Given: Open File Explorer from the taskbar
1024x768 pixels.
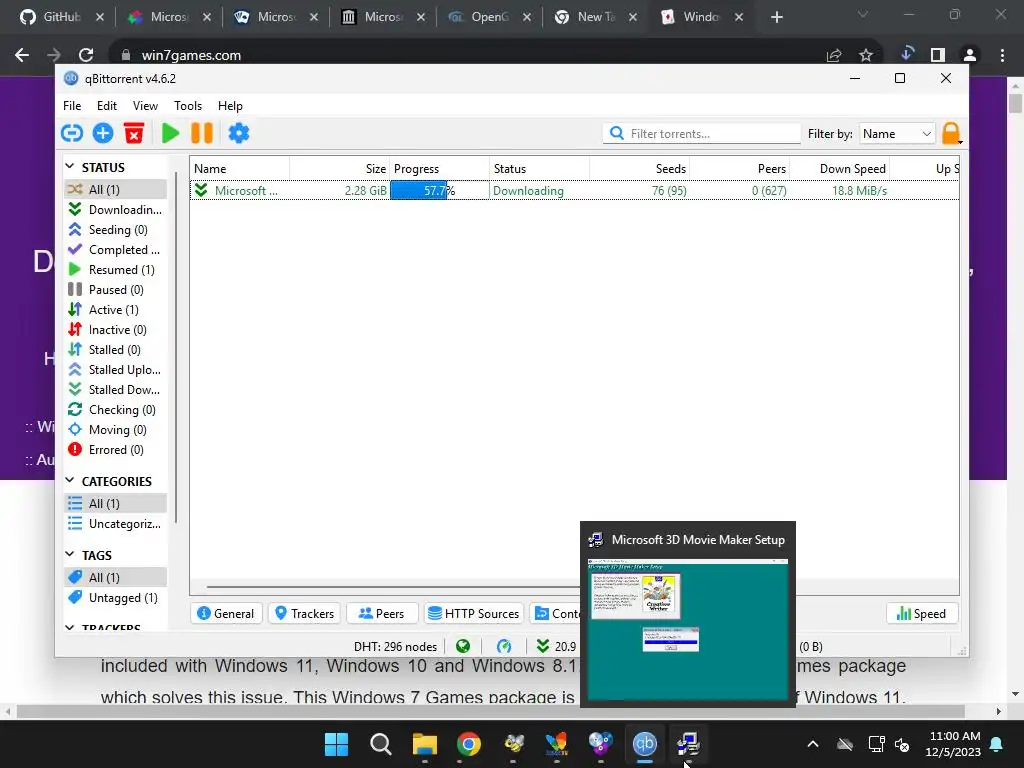Looking at the screenshot, I should [424, 744].
